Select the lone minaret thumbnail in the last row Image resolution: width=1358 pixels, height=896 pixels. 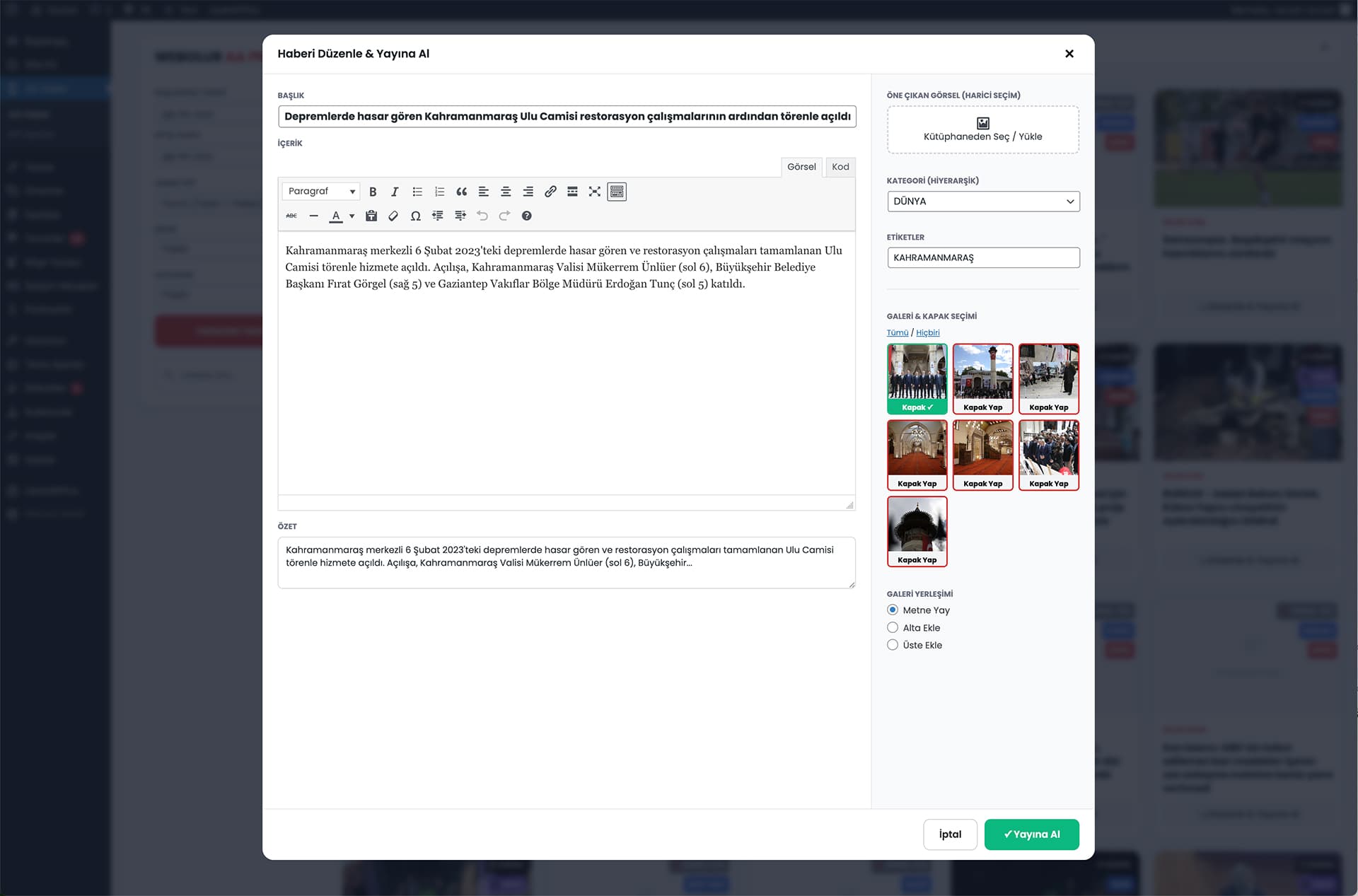(x=917, y=532)
